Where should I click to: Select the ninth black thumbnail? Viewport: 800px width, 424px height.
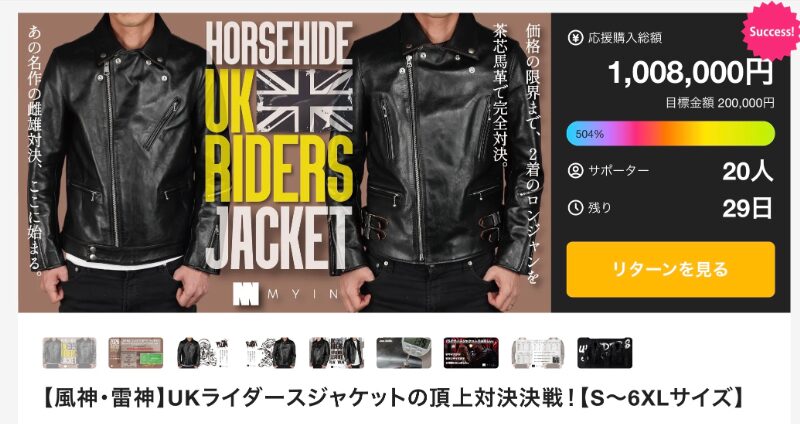coord(605,353)
